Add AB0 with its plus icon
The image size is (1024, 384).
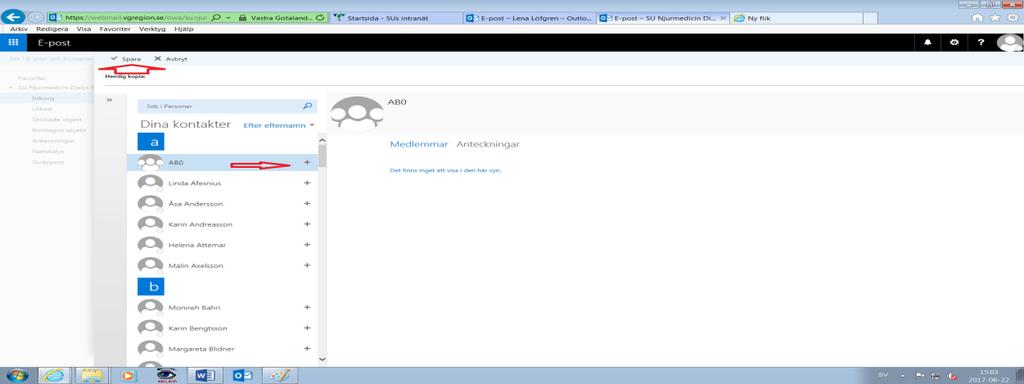307,163
